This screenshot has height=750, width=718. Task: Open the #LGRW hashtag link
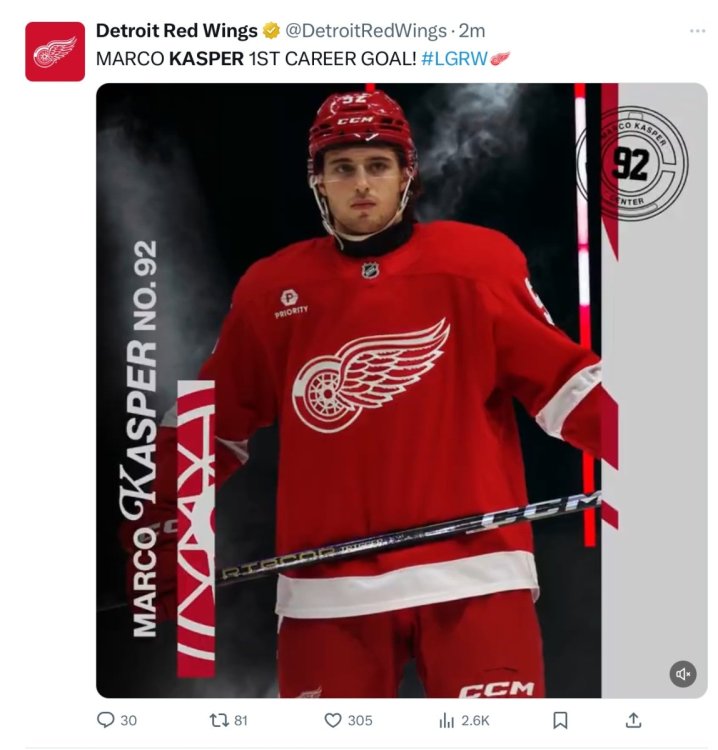pyautogui.click(x=454, y=59)
